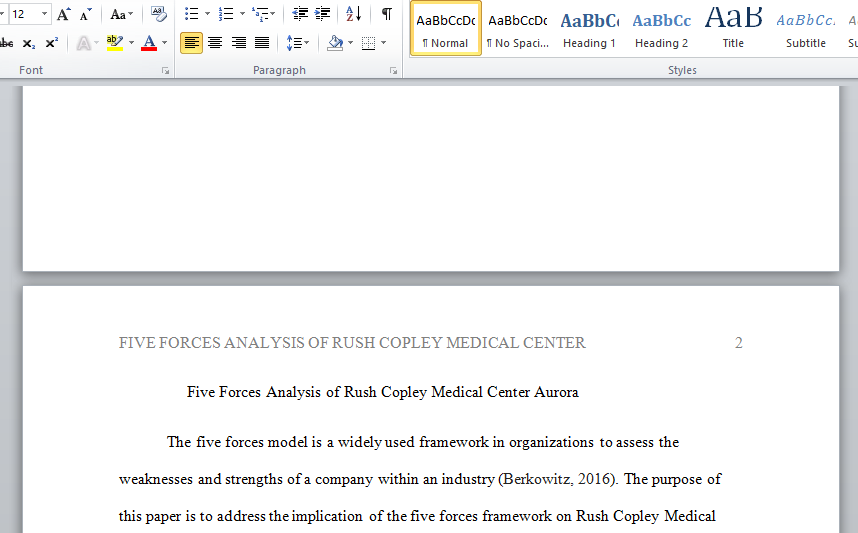Apply the Subtitle style
Screen dimensions: 858x533
[x=805, y=28]
